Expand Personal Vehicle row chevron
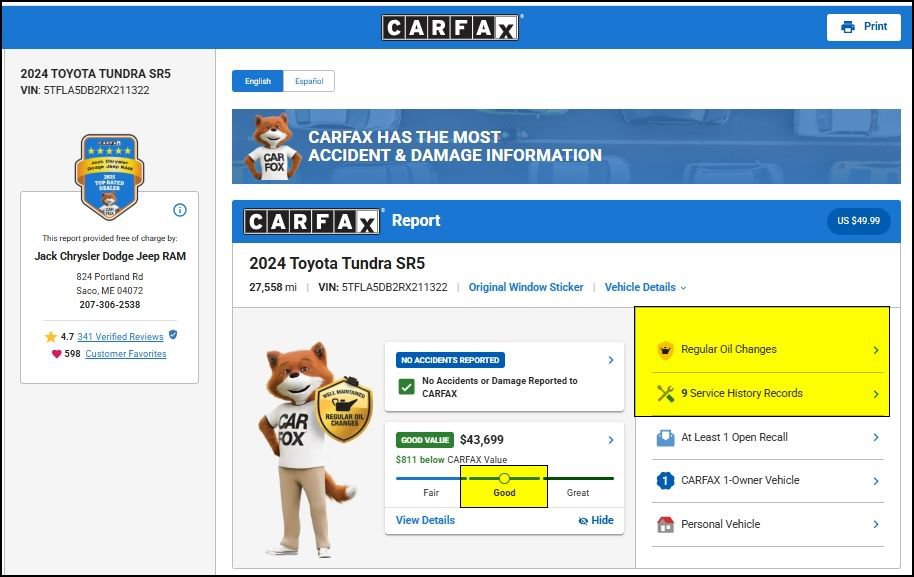This screenshot has height=577, width=914. 876,524
